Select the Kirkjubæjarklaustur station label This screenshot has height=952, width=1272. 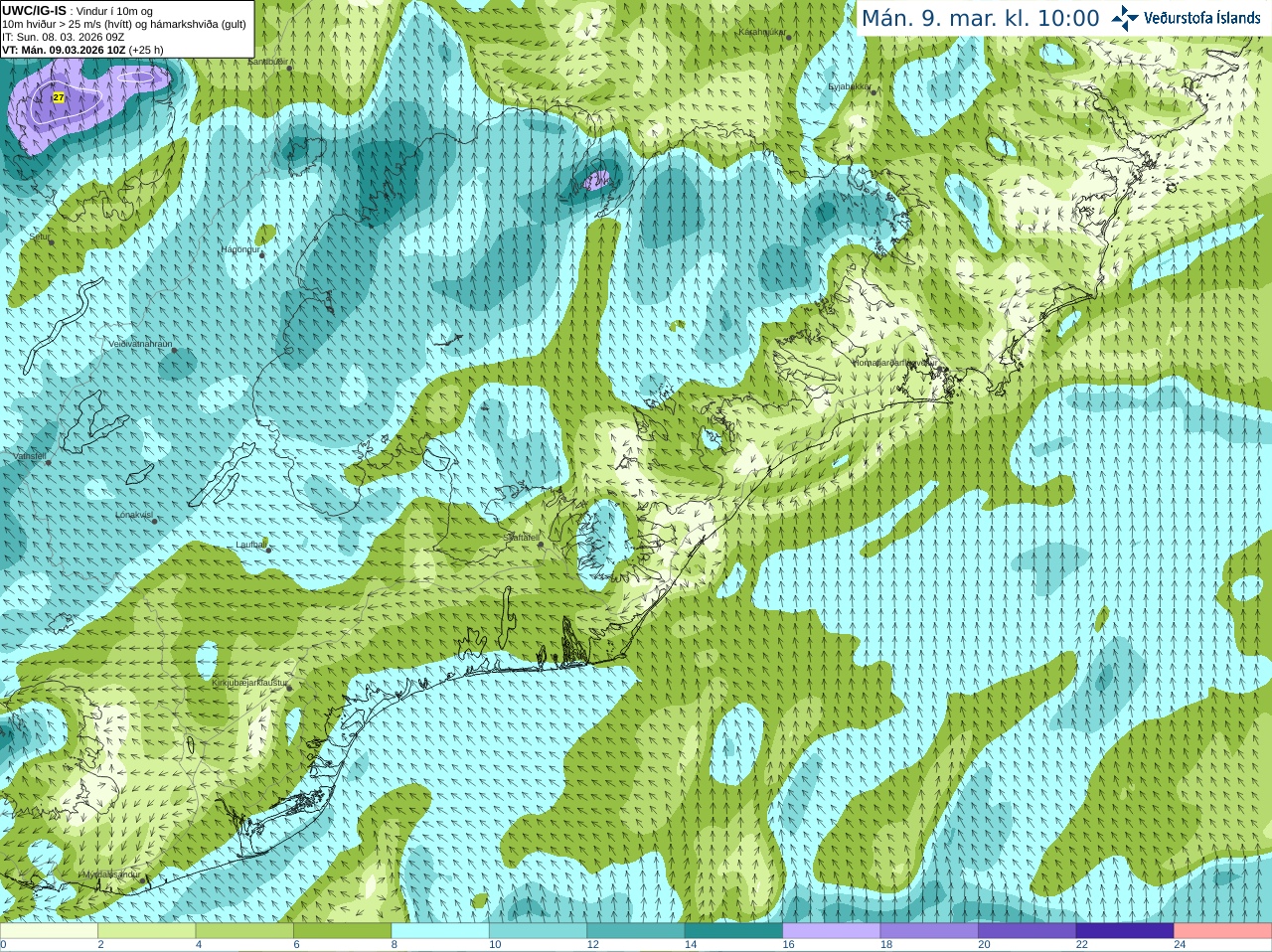(x=249, y=683)
